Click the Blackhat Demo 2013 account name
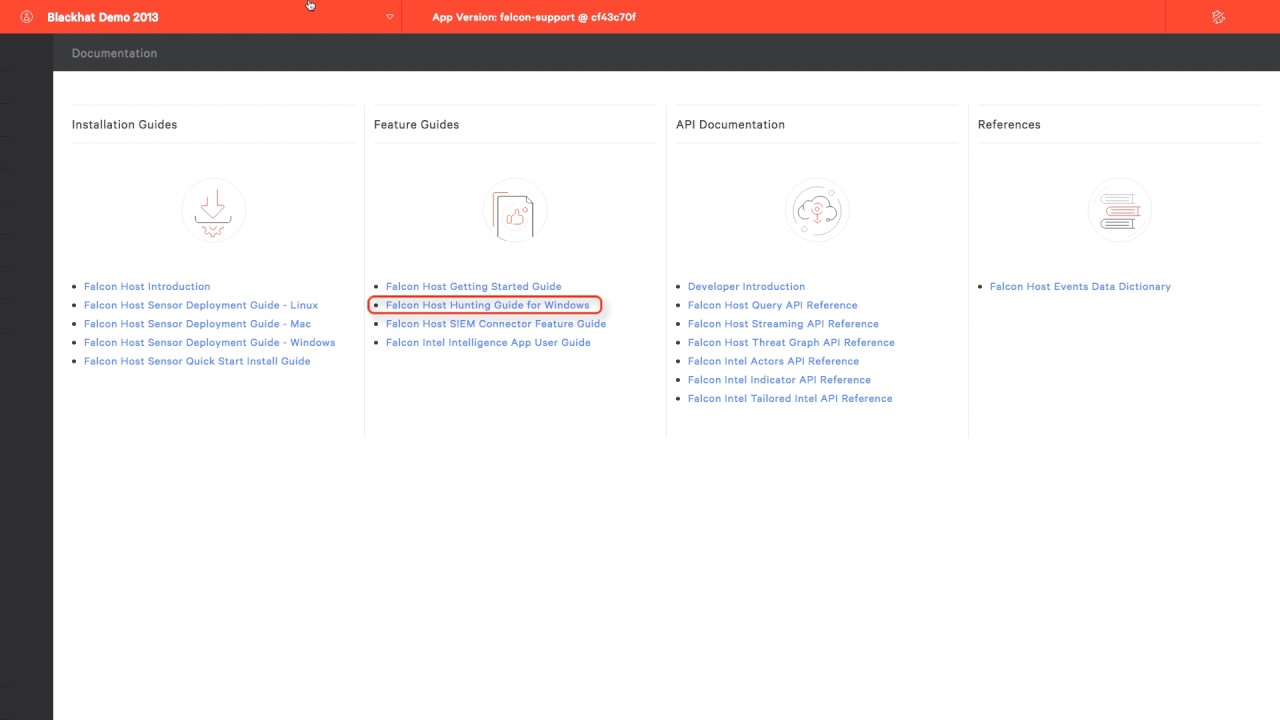Image resolution: width=1280 pixels, height=720 pixels. pyautogui.click(x=102, y=17)
